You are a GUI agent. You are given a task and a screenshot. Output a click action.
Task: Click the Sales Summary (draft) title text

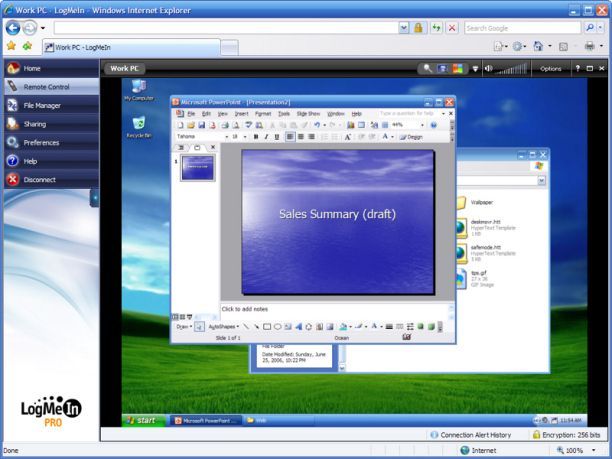(x=337, y=214)
